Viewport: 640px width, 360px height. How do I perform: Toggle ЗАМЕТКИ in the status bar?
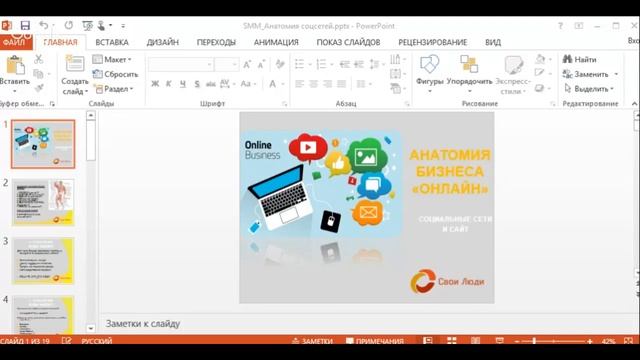point(312,341)
